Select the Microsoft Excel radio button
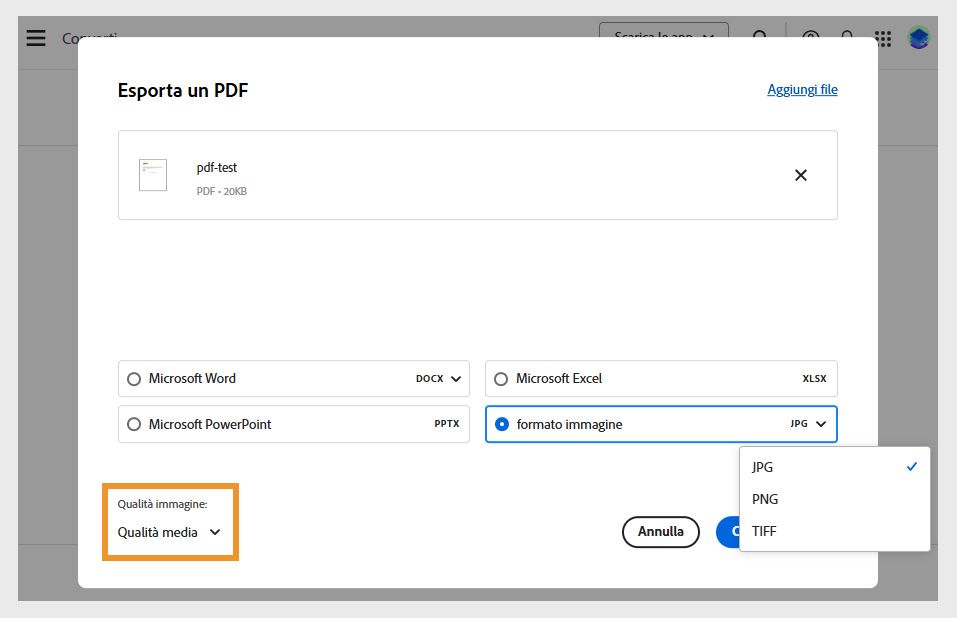957x618 pixels. pos(501,378)
